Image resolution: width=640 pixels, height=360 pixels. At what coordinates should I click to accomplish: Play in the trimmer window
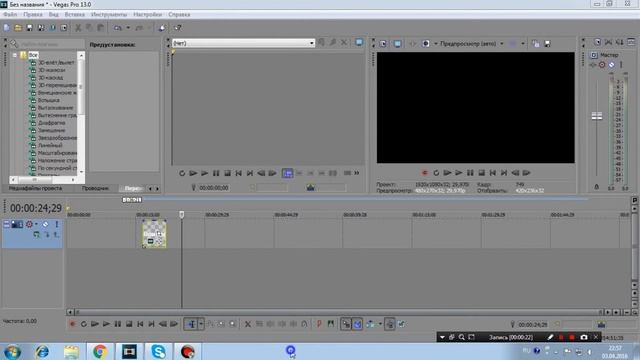(204, 173)
